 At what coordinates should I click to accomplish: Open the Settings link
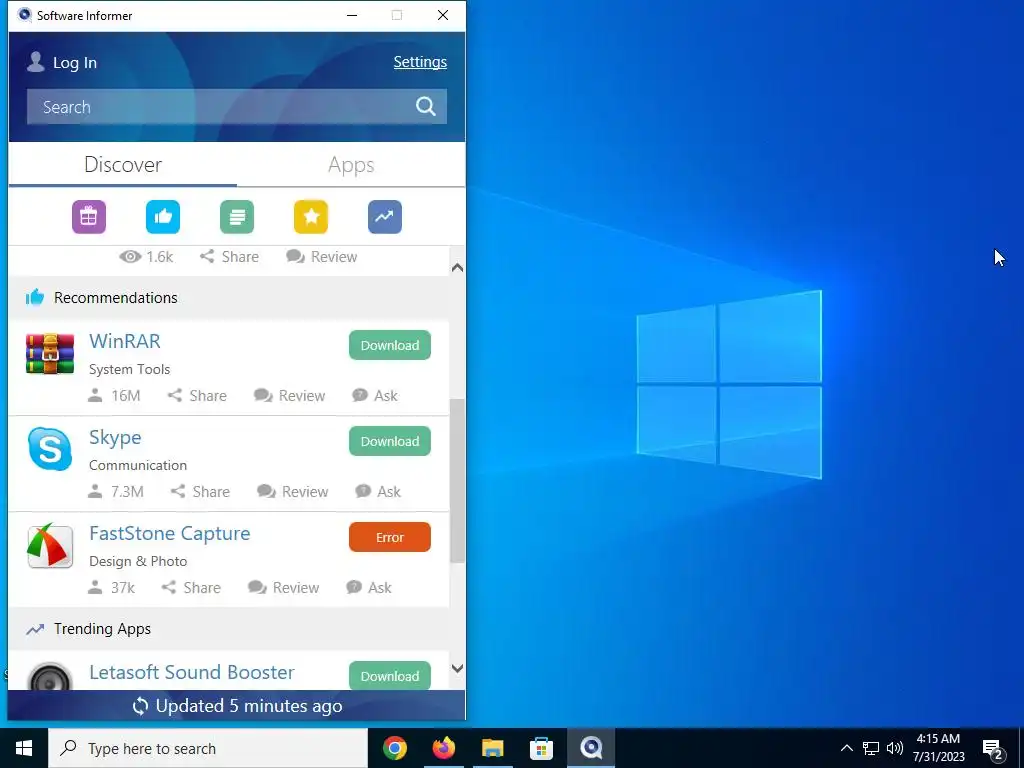click(420, 62)
